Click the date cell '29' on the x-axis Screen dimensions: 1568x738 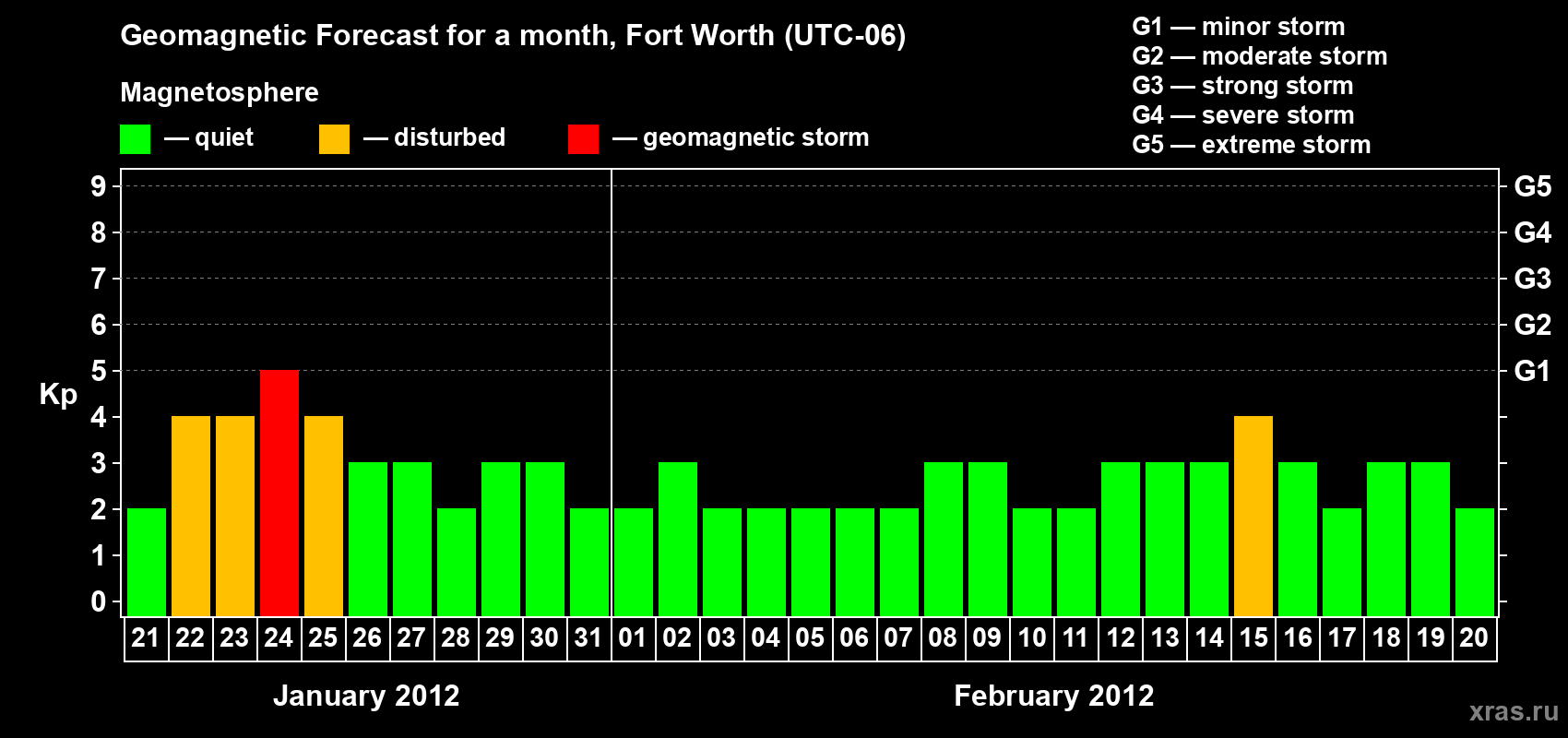[501, 638]
